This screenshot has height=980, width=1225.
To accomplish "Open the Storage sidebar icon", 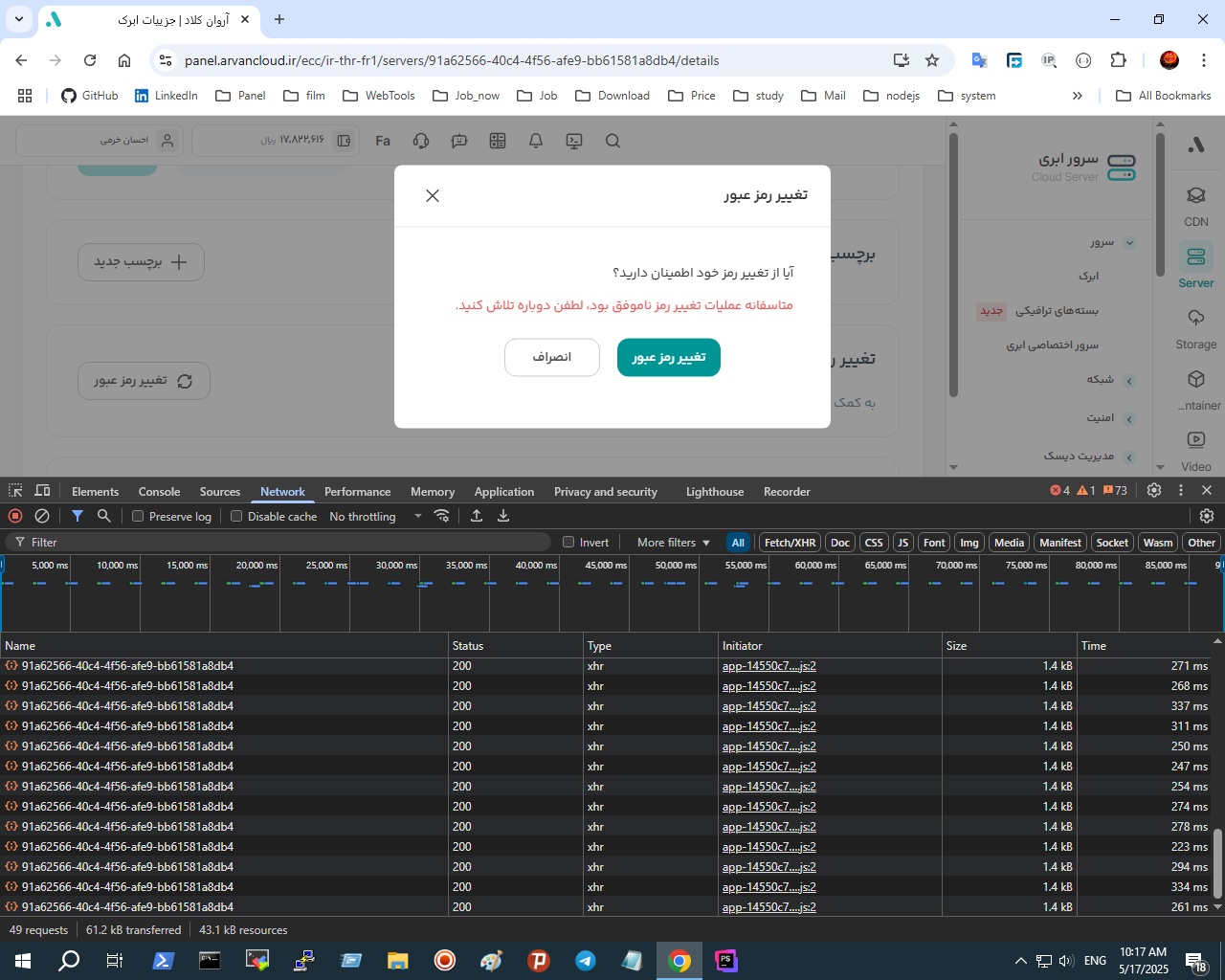I will pos(1195,328).
